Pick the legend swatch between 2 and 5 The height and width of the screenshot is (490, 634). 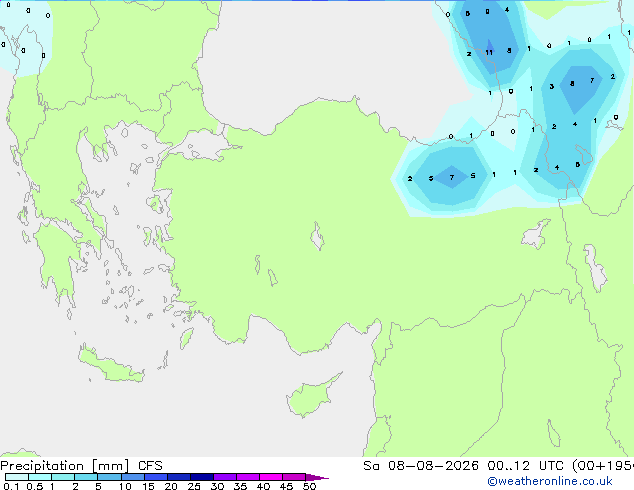coord(86,477)
